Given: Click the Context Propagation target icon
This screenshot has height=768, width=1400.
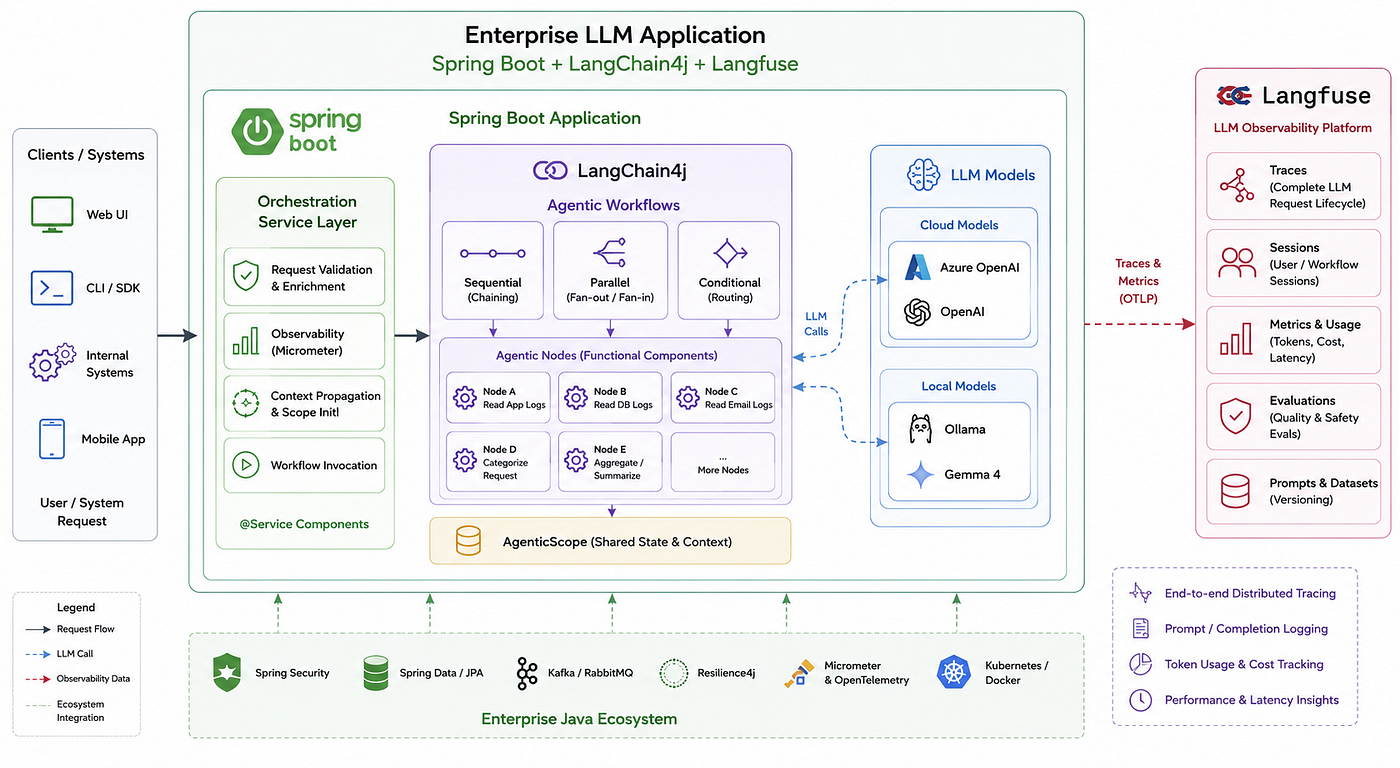Looking at the screenshot, I should tap(245, 403).
